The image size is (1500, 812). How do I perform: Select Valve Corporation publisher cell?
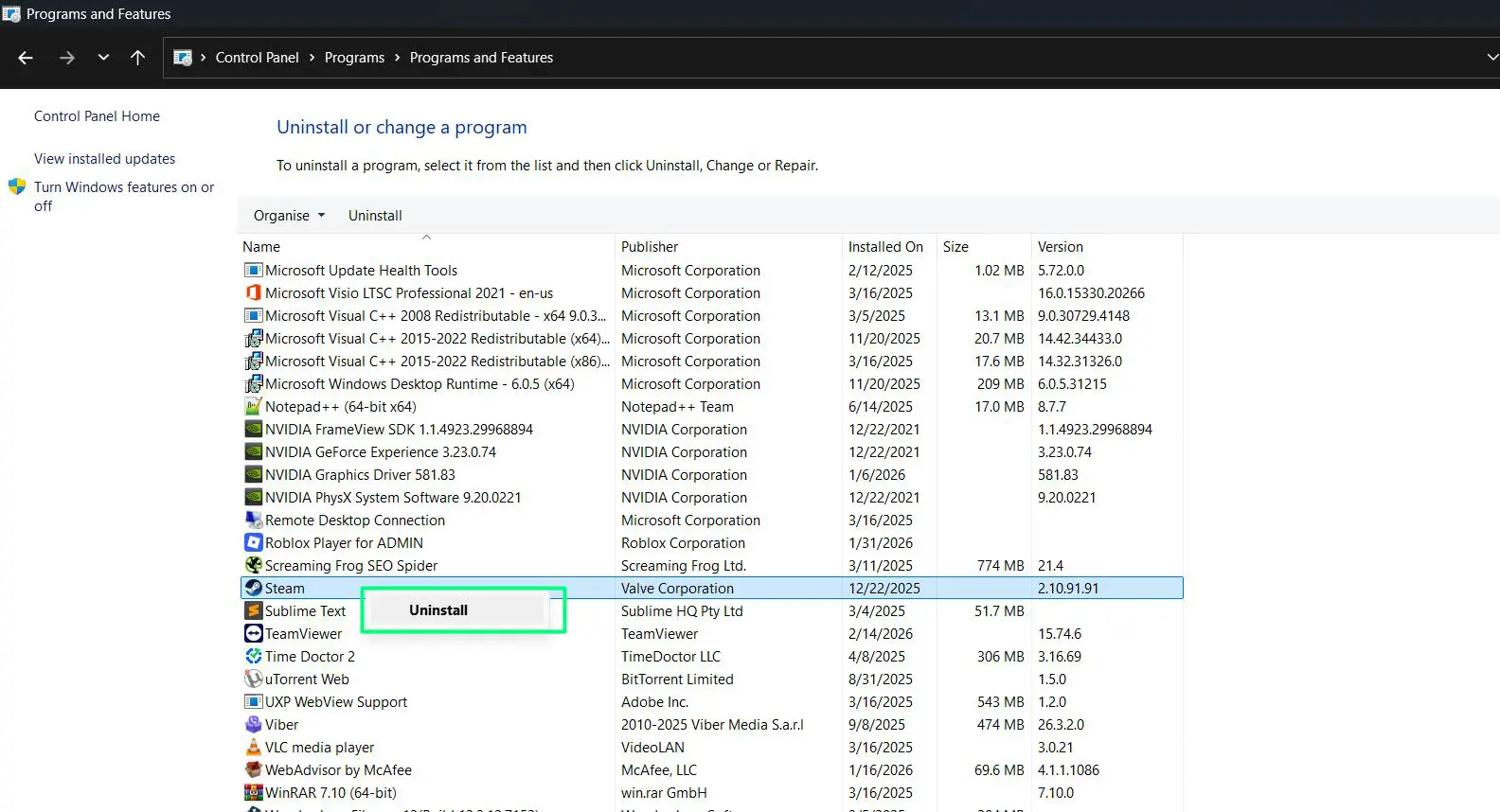click(677, 588)
